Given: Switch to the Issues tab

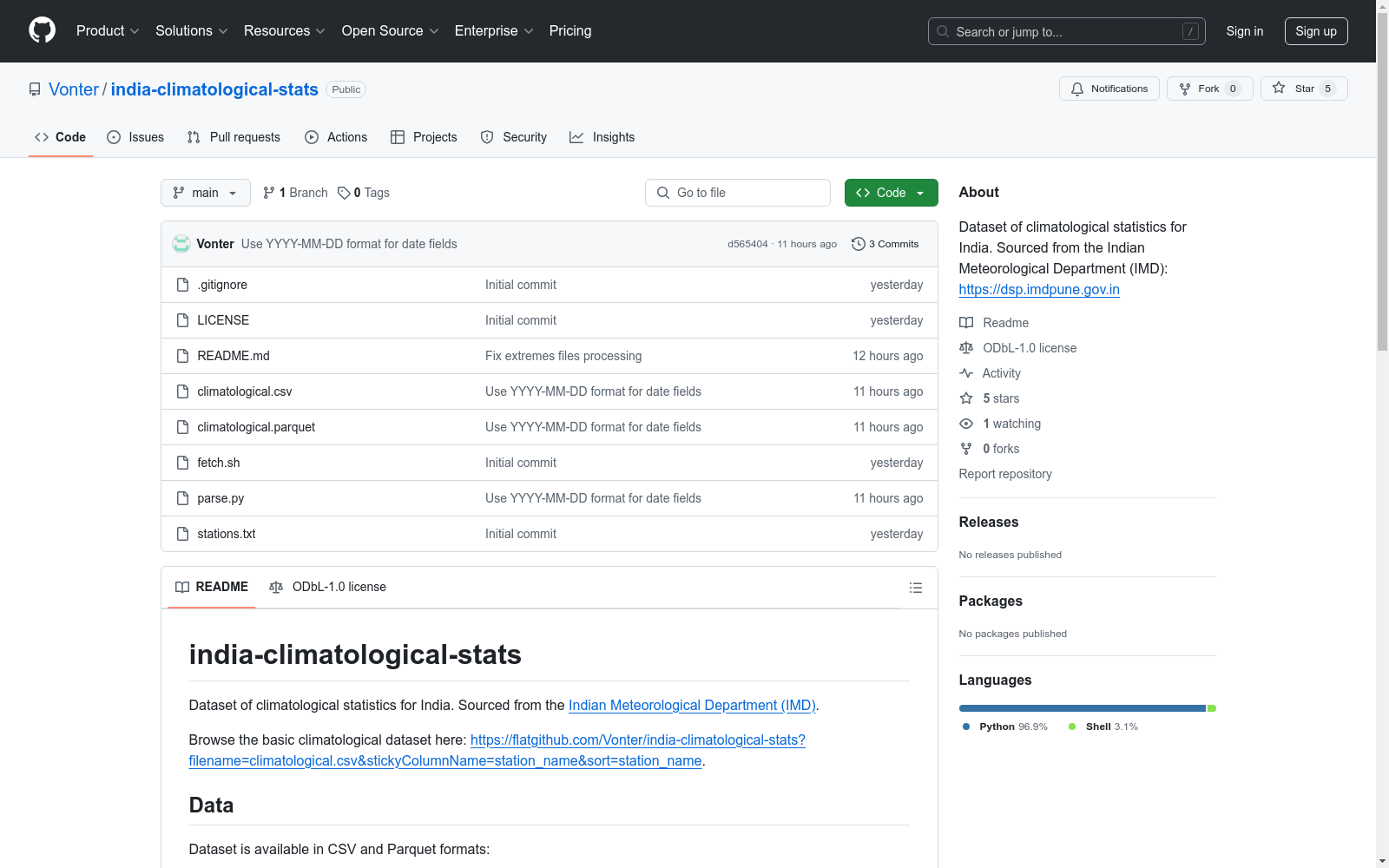Looking at the screenshot, I should (x=135, y=137).
